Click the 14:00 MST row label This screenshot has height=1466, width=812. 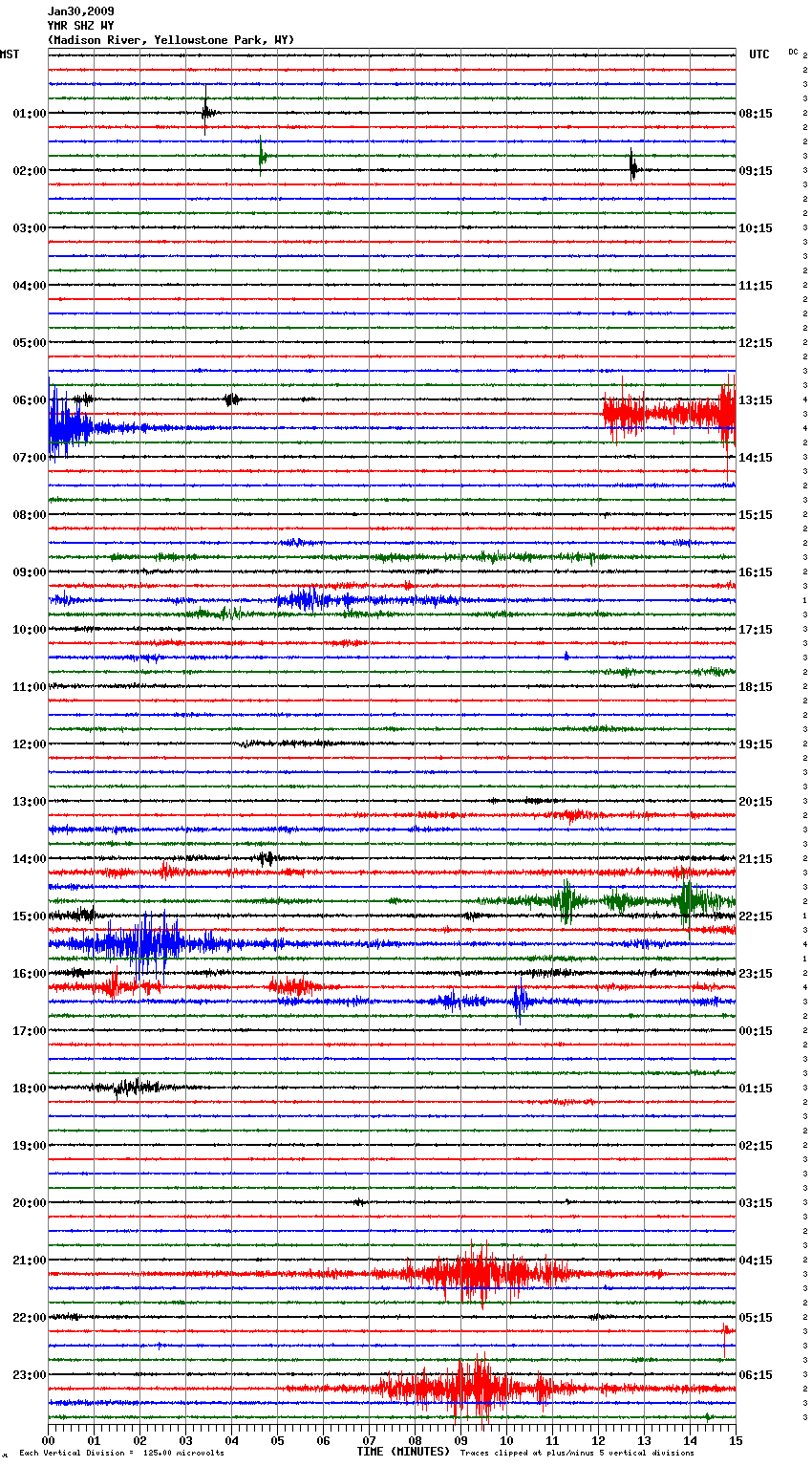[x=30, y=859]
